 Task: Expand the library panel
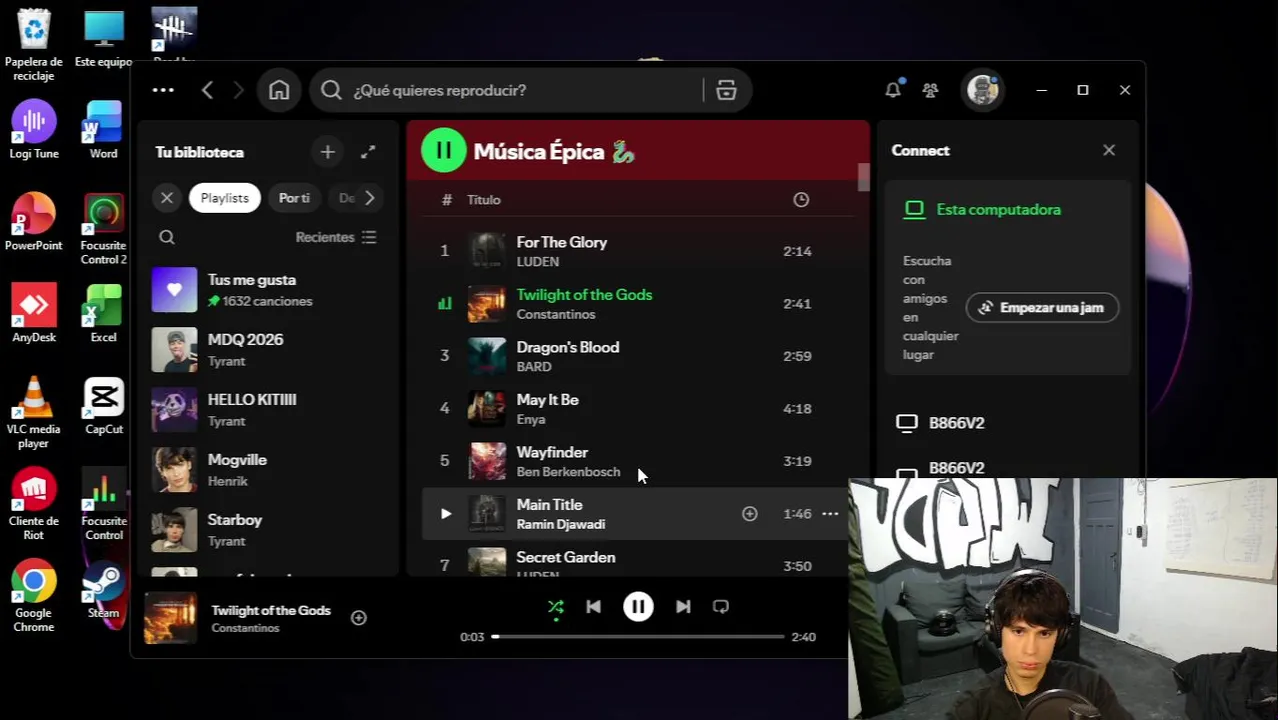[x=368, y=152]
